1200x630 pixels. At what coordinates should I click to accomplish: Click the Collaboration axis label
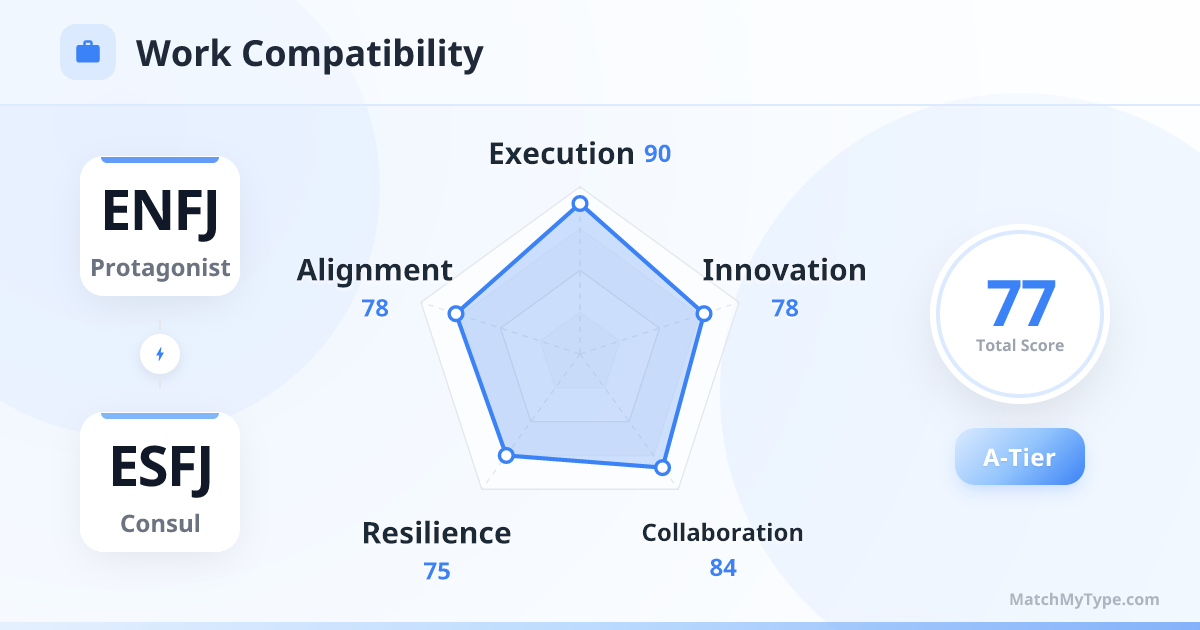722,533
